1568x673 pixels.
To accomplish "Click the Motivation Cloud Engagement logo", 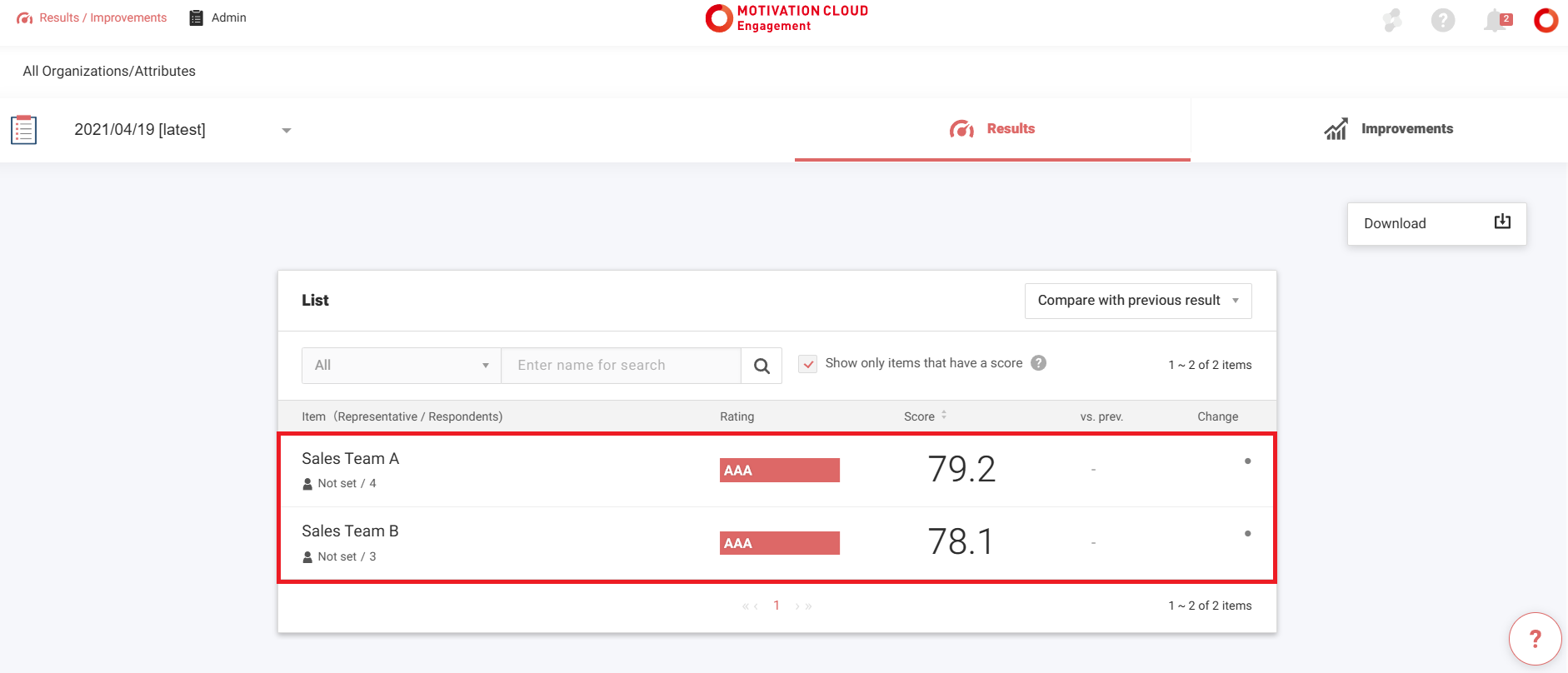I will point(786,18).
